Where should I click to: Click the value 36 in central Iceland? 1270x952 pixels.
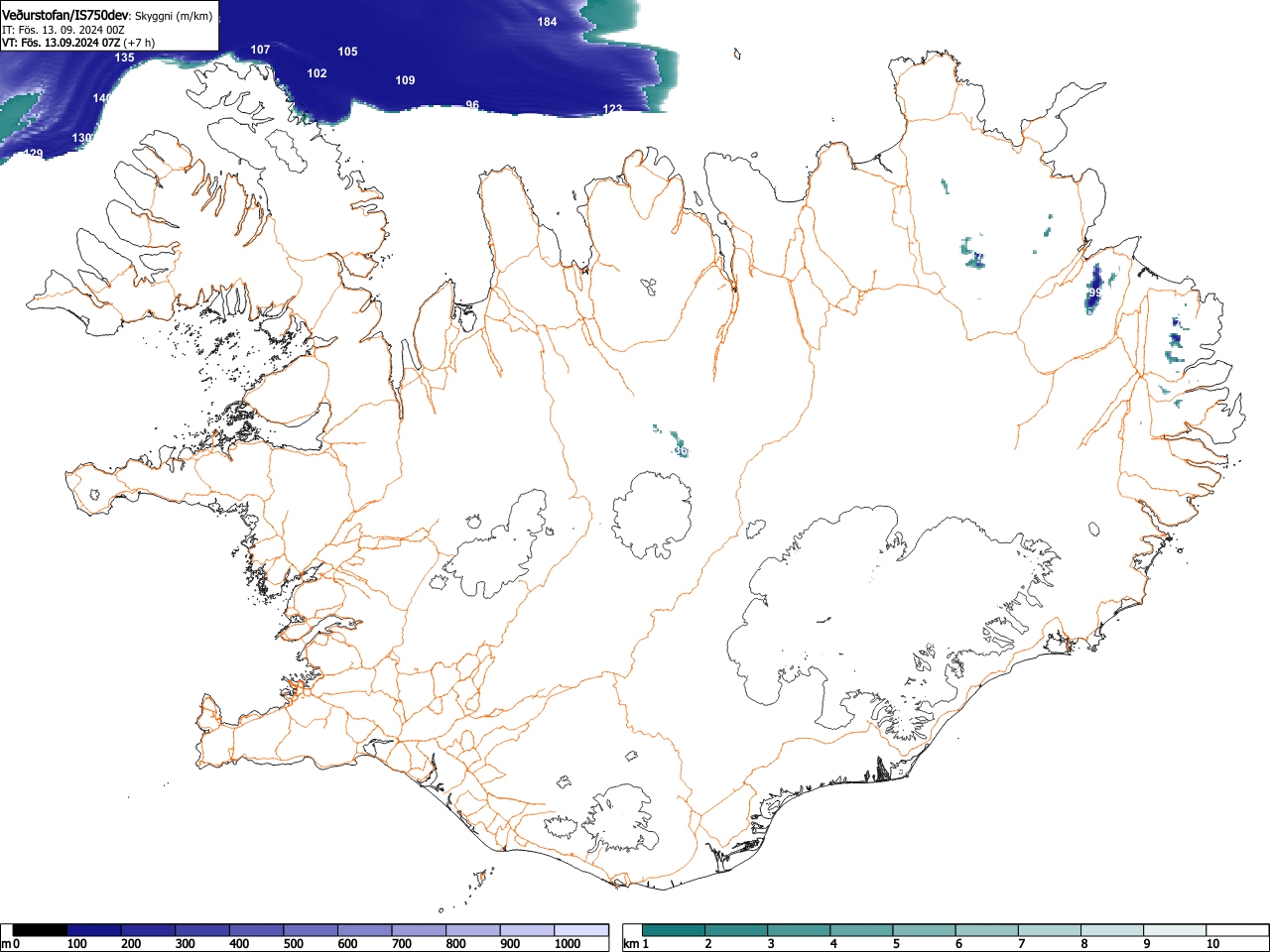(682, 451)
